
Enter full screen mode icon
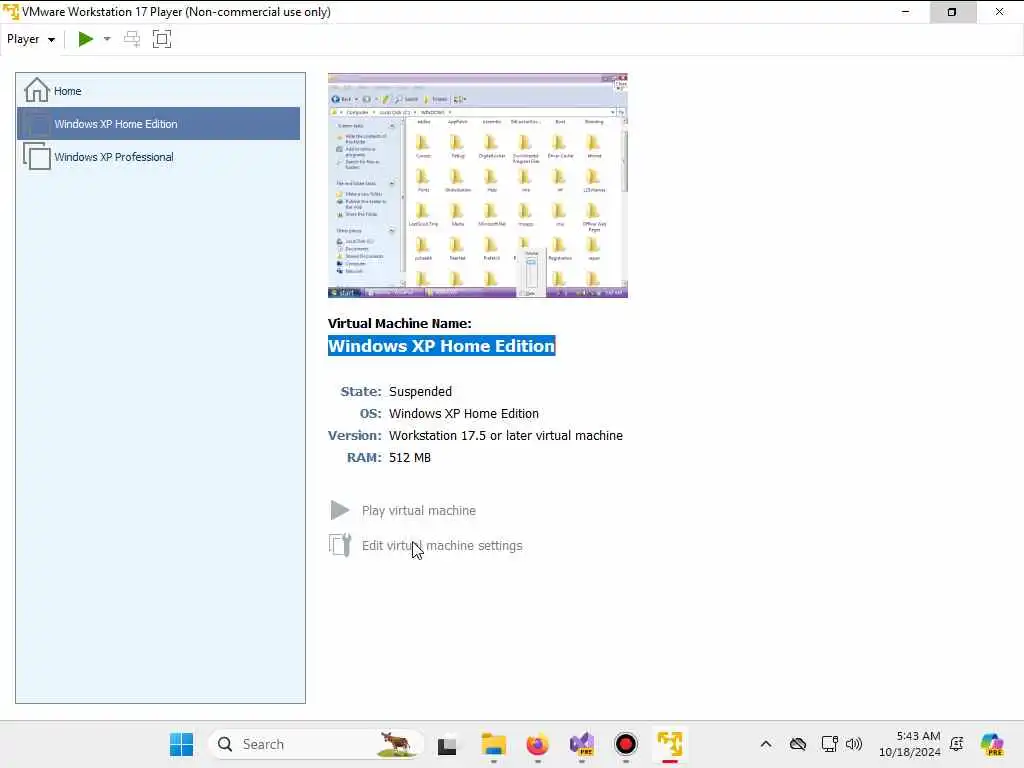(162, 39)
